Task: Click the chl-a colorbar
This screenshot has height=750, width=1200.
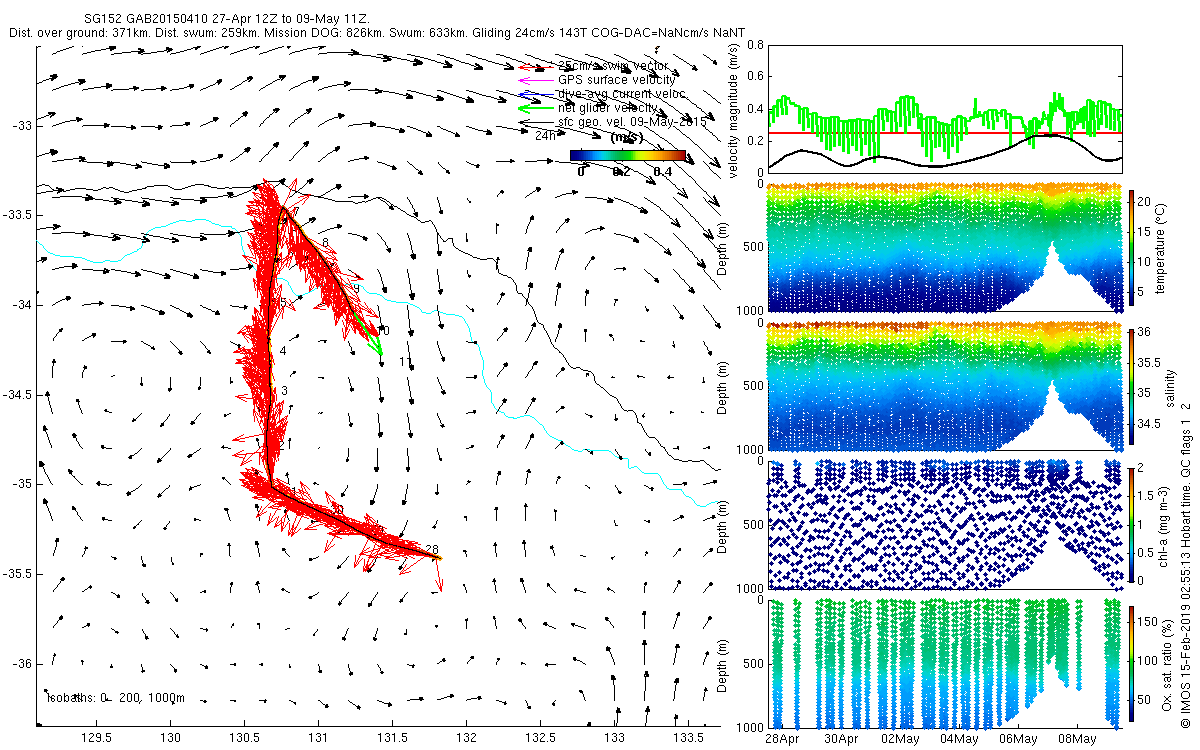Action: point(1133,523)
